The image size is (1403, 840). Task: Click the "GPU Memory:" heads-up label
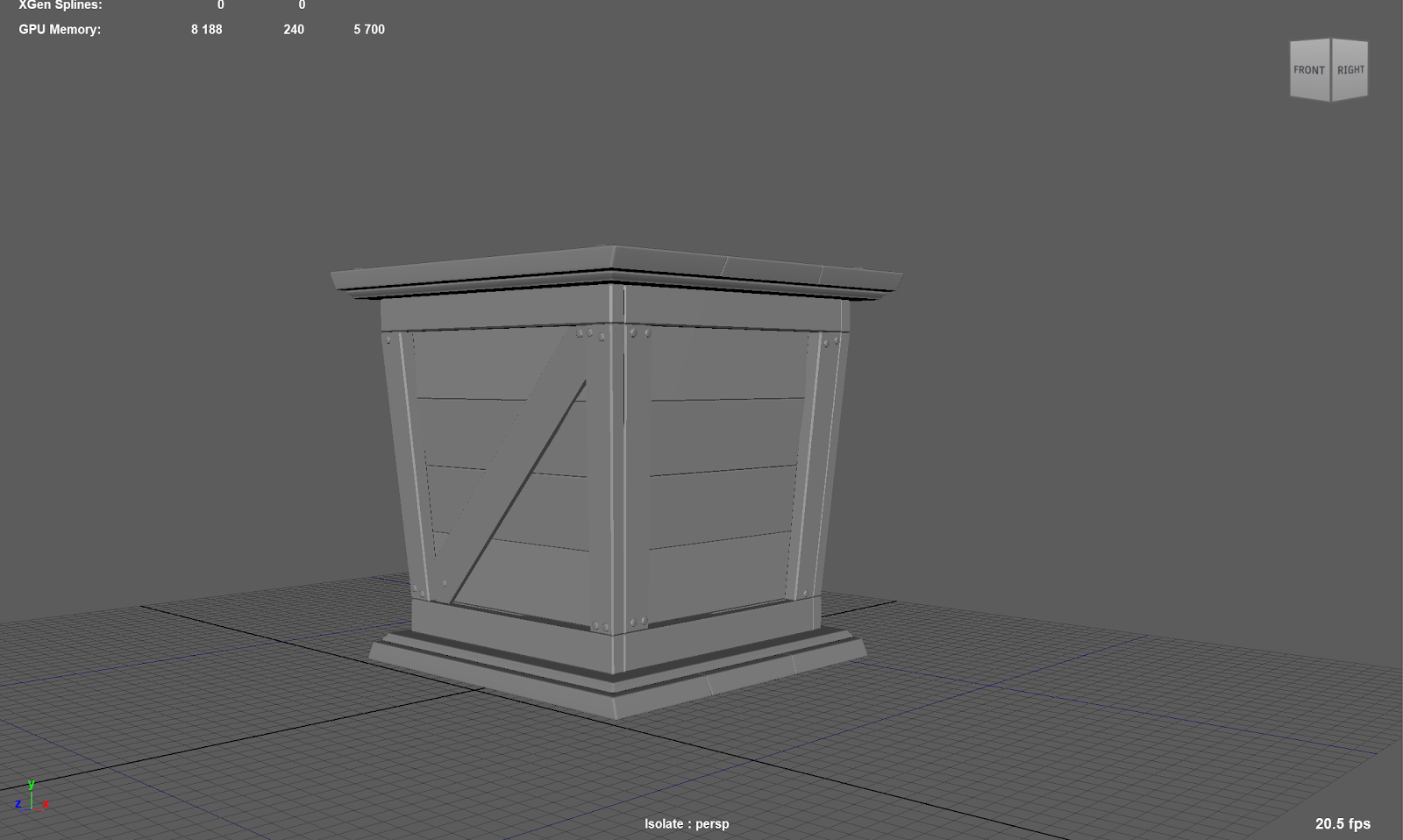pyautogui.click(x=60, y=30)
